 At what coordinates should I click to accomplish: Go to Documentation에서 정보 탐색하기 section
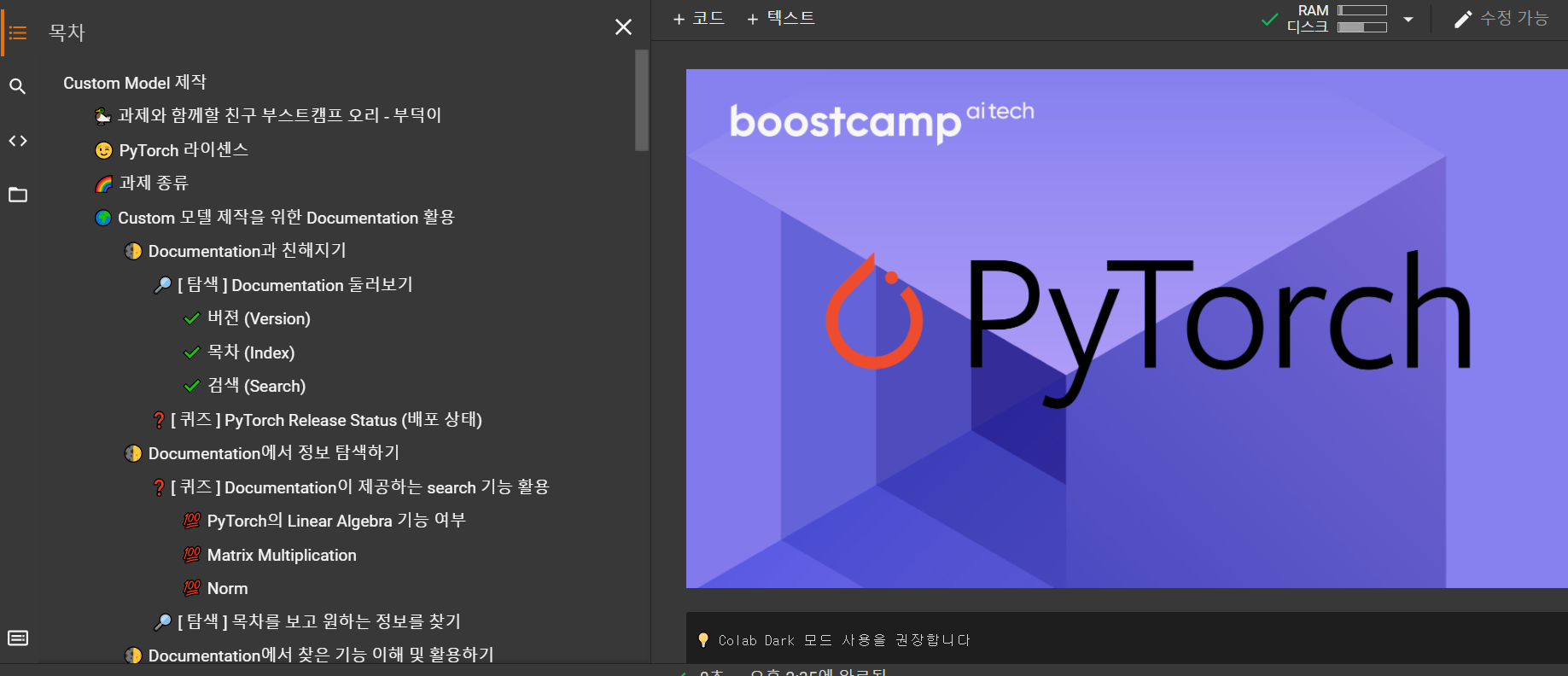coord(261,453)
